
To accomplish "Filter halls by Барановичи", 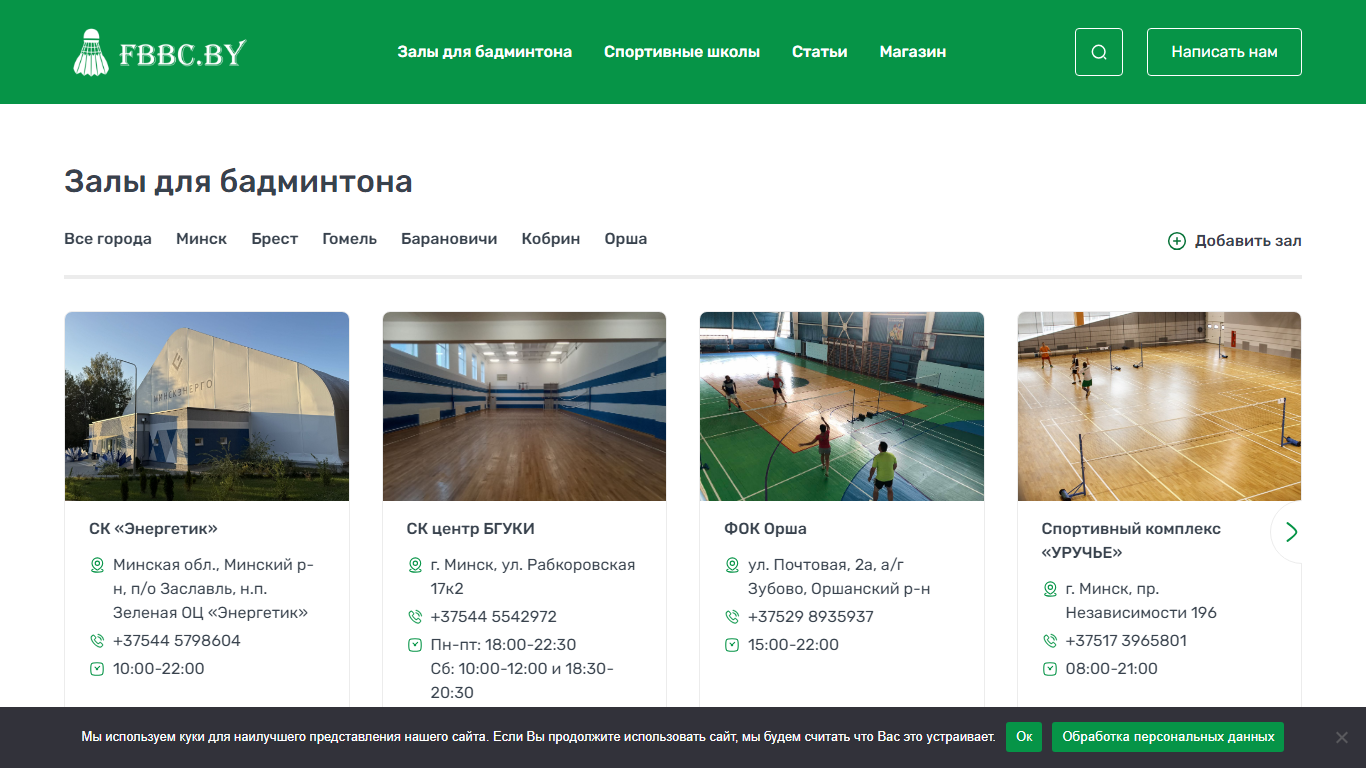I will tap(449, 239).
